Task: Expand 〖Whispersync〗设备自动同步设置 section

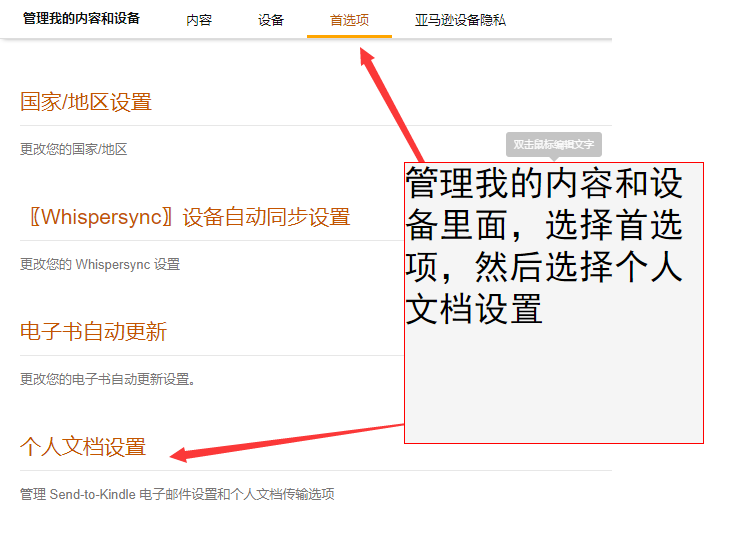Action: (185, 217)
